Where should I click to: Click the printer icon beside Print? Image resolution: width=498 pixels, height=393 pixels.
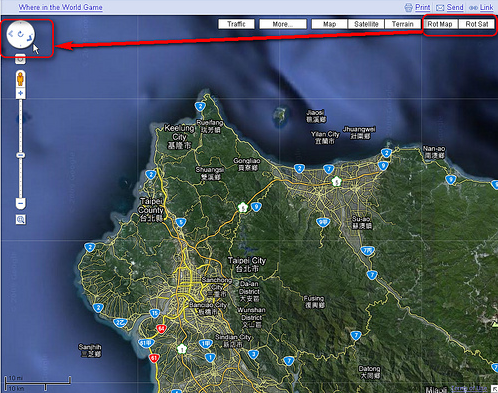tap(408, 7)
